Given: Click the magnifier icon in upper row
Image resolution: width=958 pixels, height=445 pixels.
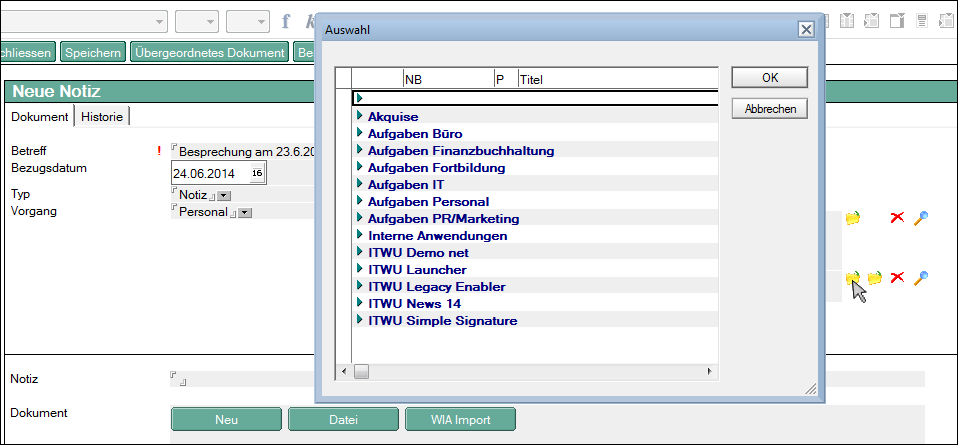Looking at the screenshot, I should click(x=921, y=218).
